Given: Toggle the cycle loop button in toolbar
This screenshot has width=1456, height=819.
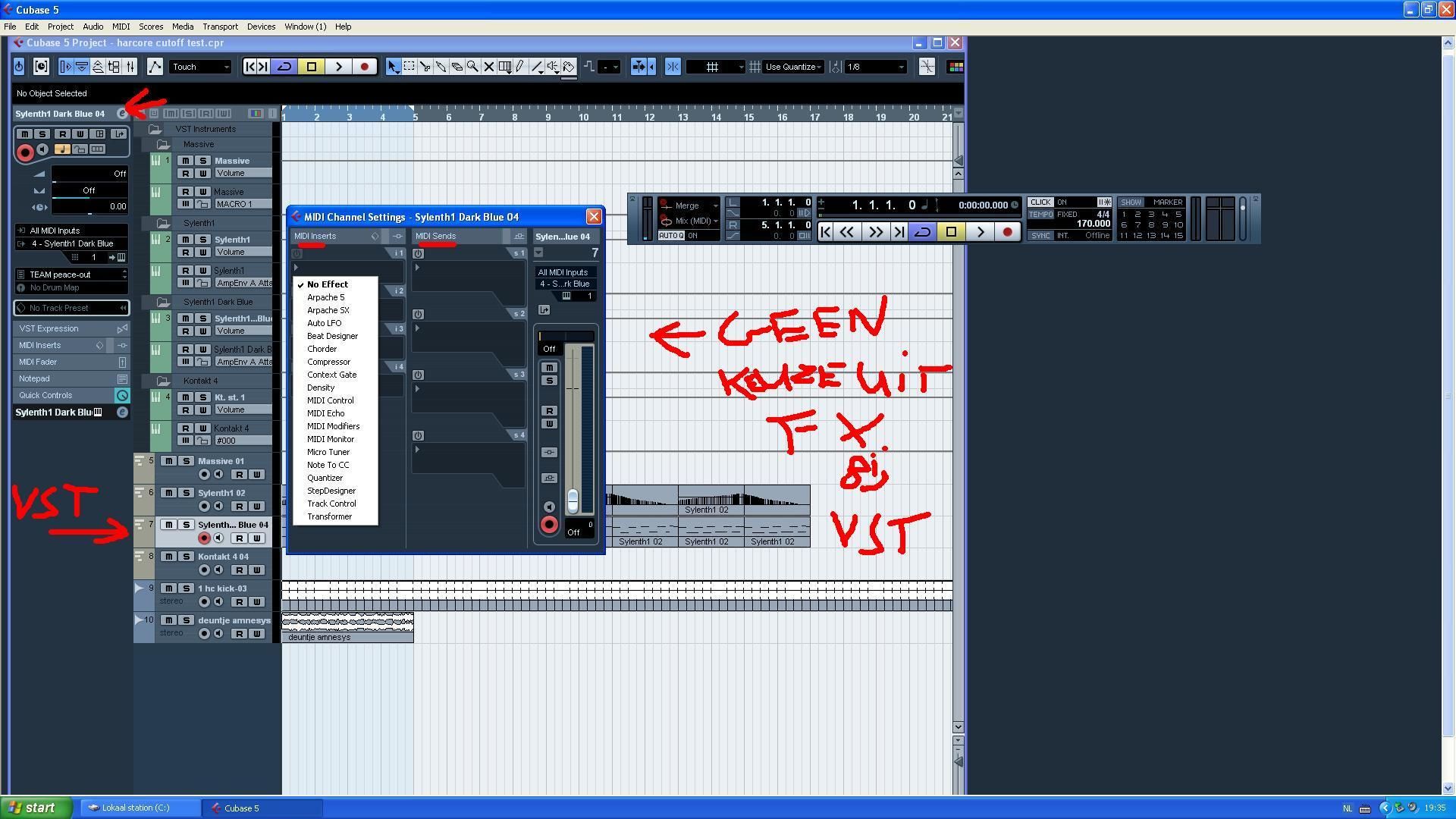Looking at the screenshot, I should 284,67.
